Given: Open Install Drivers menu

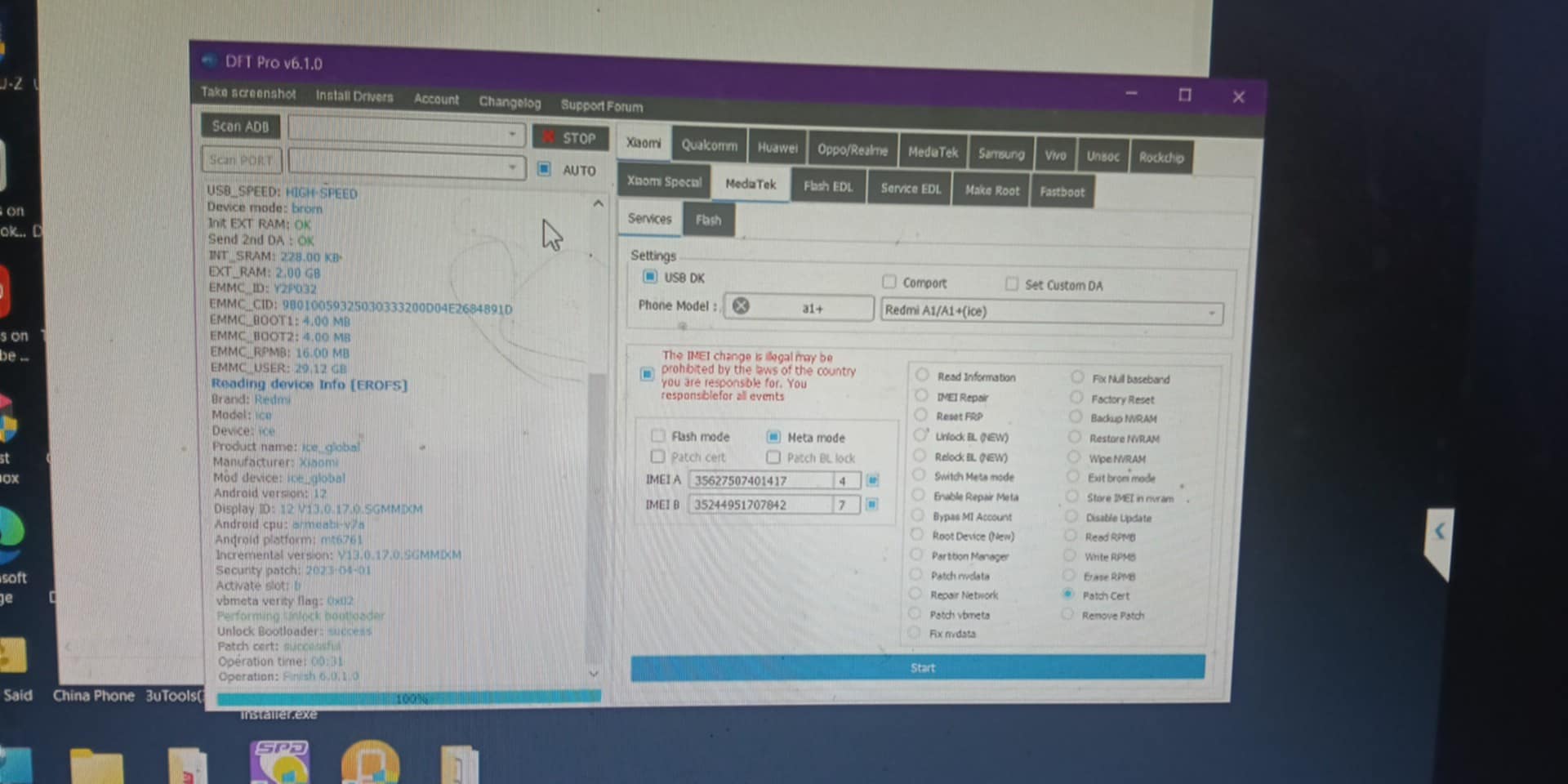Looking at the screenshot, I should pos(354,96).
